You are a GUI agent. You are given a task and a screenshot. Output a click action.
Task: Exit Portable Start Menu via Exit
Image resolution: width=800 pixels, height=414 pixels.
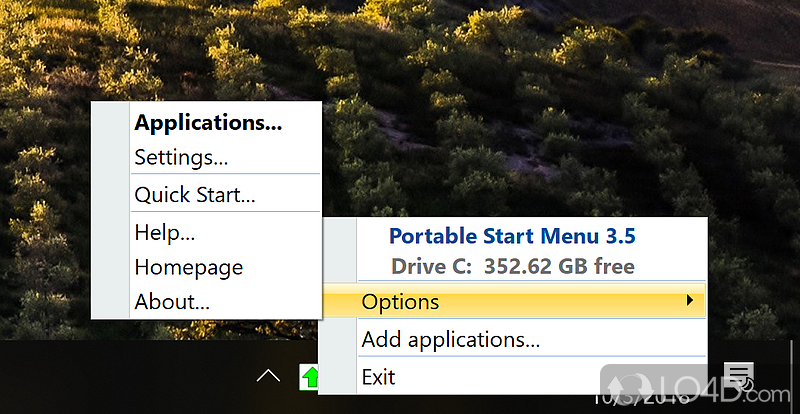(x=531, y=377)
